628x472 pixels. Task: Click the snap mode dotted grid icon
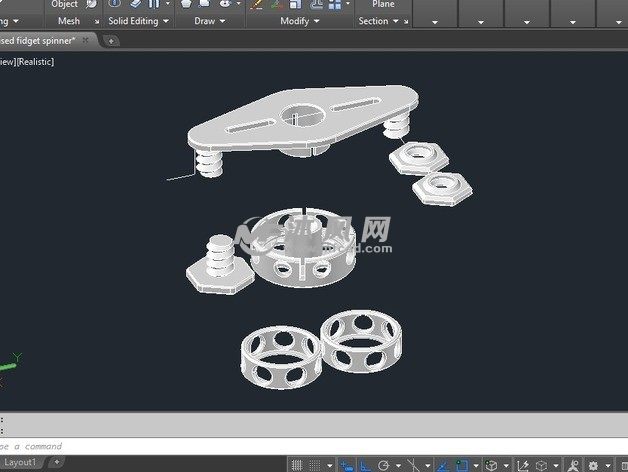(x=316, y=465)
